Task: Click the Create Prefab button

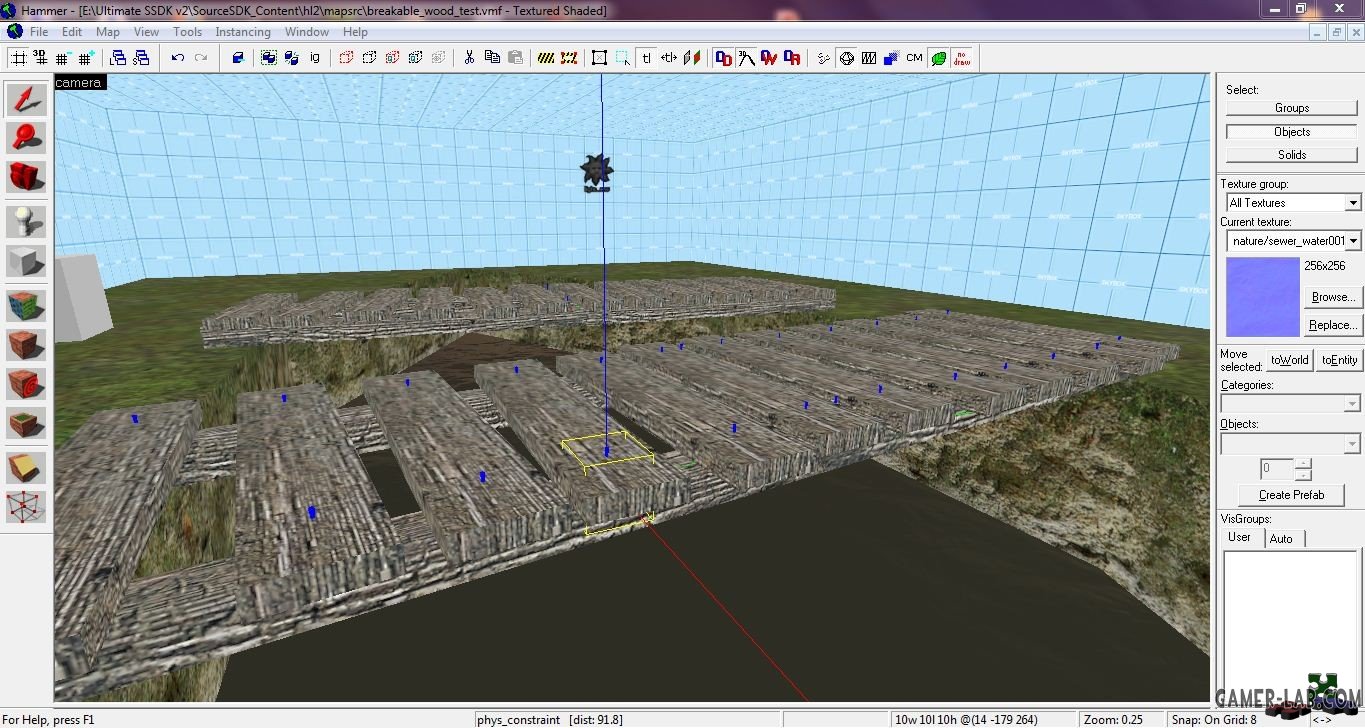Action: coord(1291,495)
